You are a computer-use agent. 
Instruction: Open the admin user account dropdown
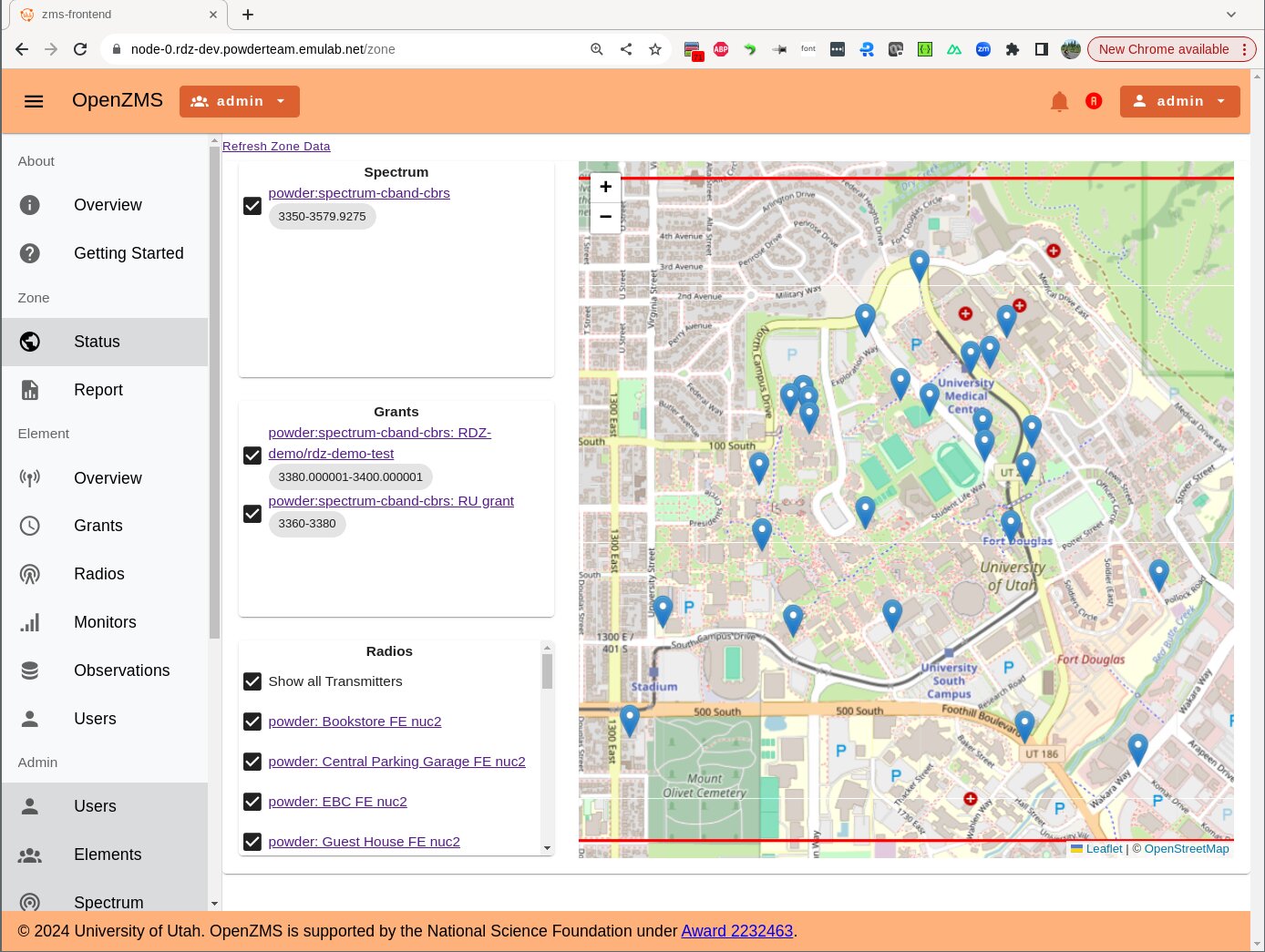[1180, 101]
